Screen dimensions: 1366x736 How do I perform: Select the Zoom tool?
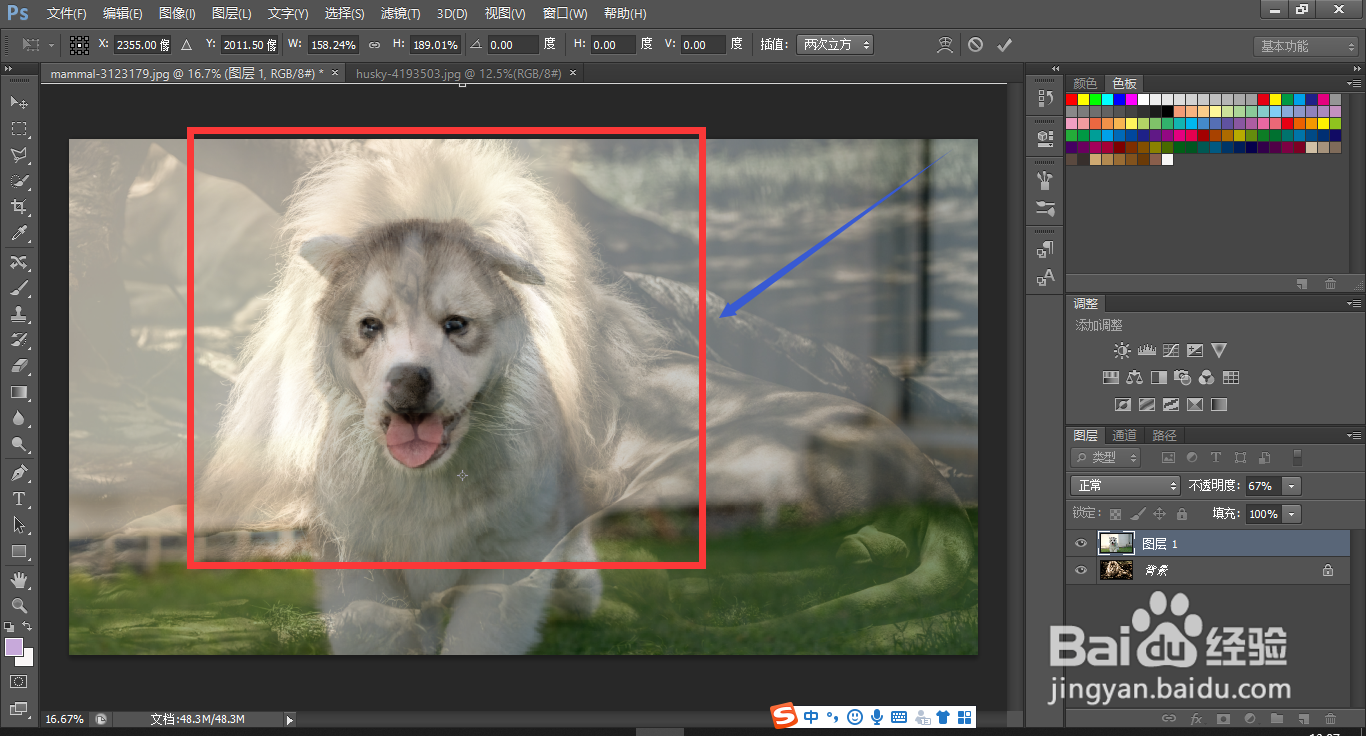pos(18,605)
